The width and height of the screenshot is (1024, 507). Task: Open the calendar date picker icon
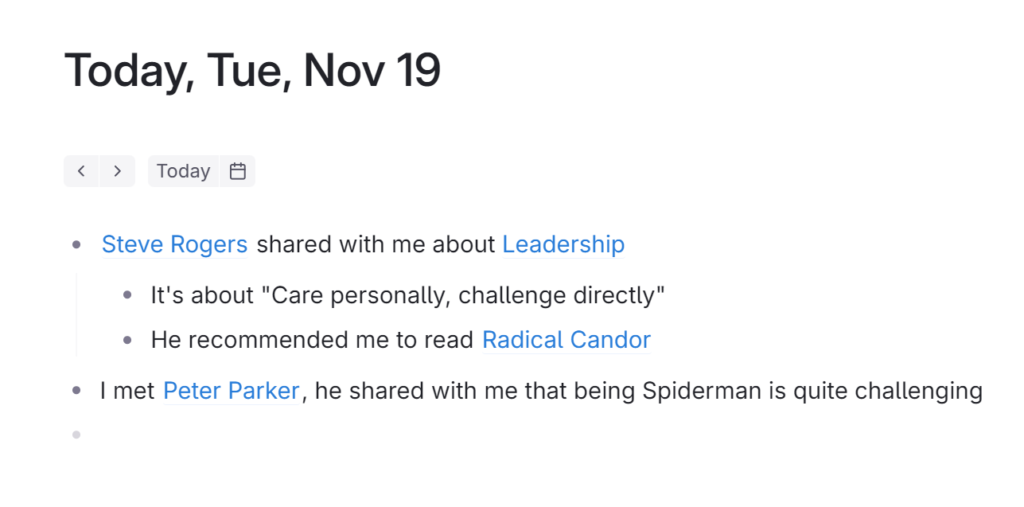point(237,171)
